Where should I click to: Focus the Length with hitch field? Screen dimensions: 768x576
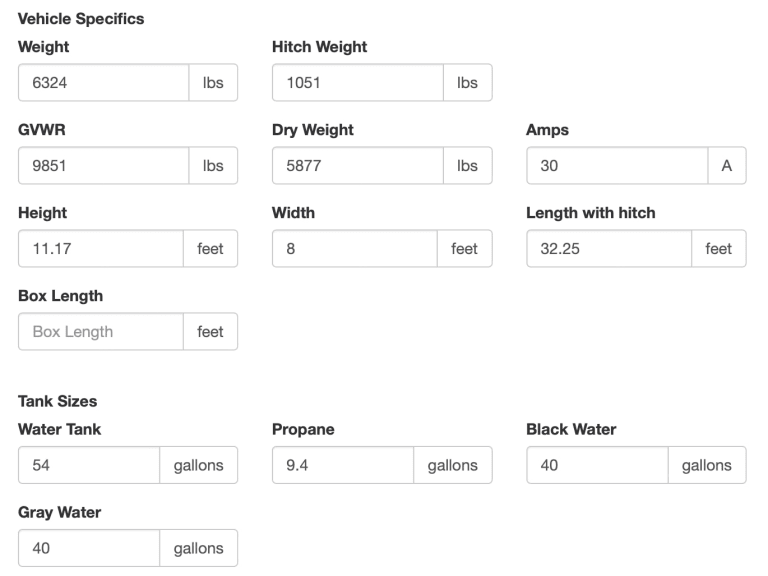tap(608, 249)
